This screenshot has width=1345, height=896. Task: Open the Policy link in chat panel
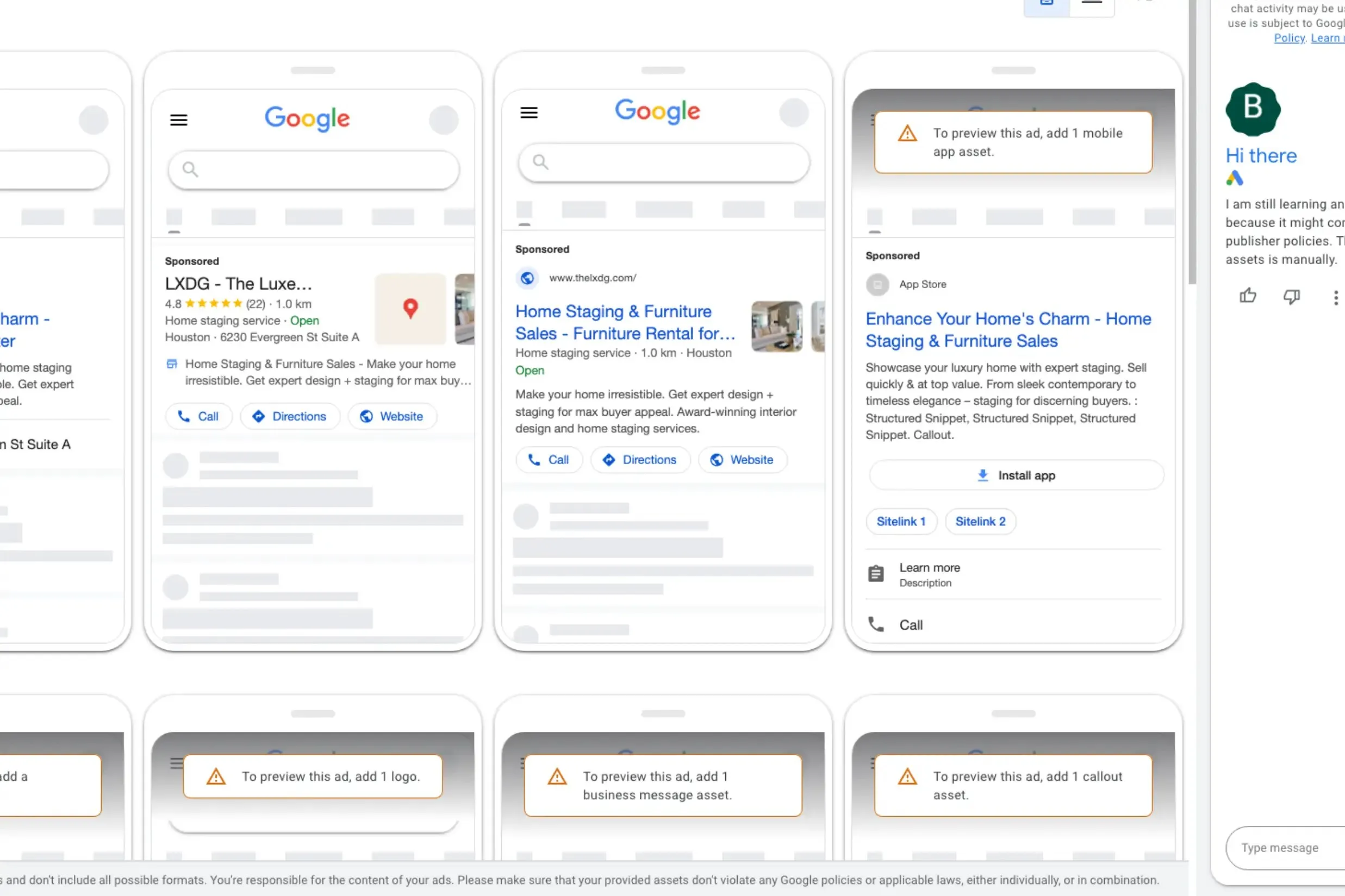pos(1290,37)
